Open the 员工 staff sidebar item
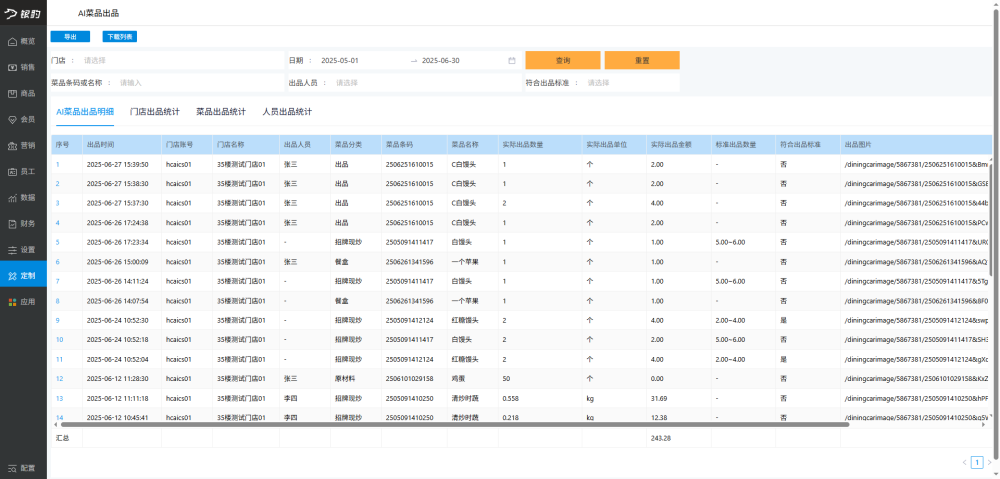The height and width of the screenshot is (479, 1000). coord(23,172)
